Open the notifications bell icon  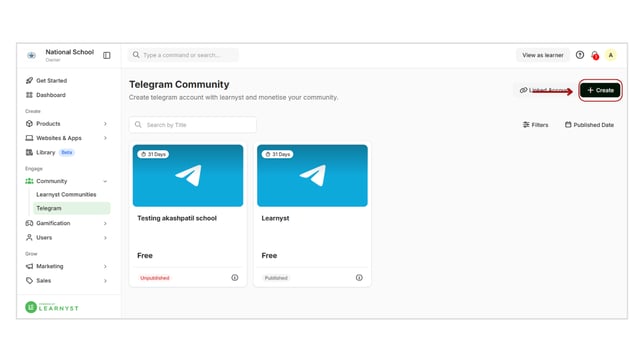(595, 55)
